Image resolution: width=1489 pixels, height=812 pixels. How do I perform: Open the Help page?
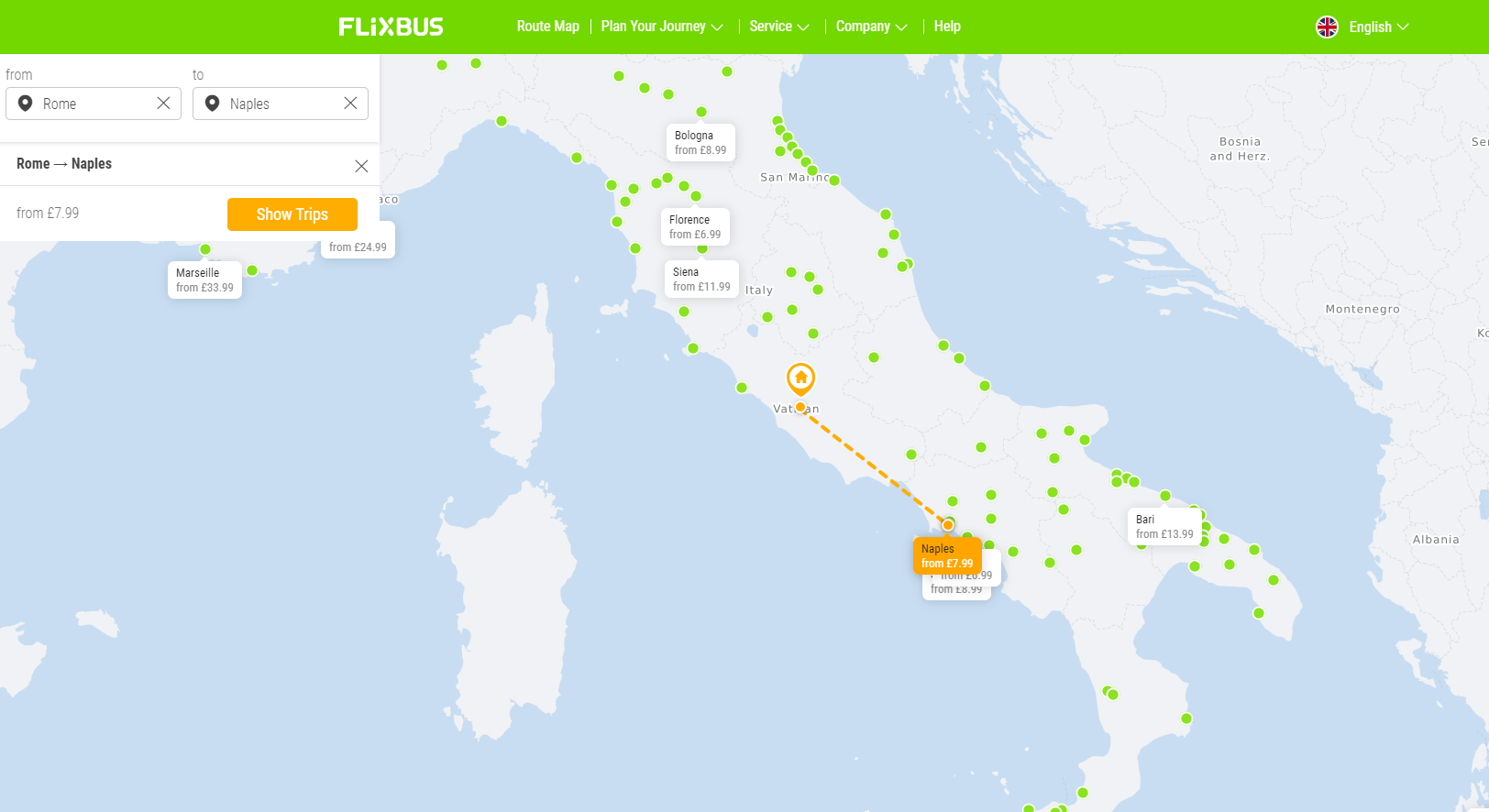(x=947, y=27)
